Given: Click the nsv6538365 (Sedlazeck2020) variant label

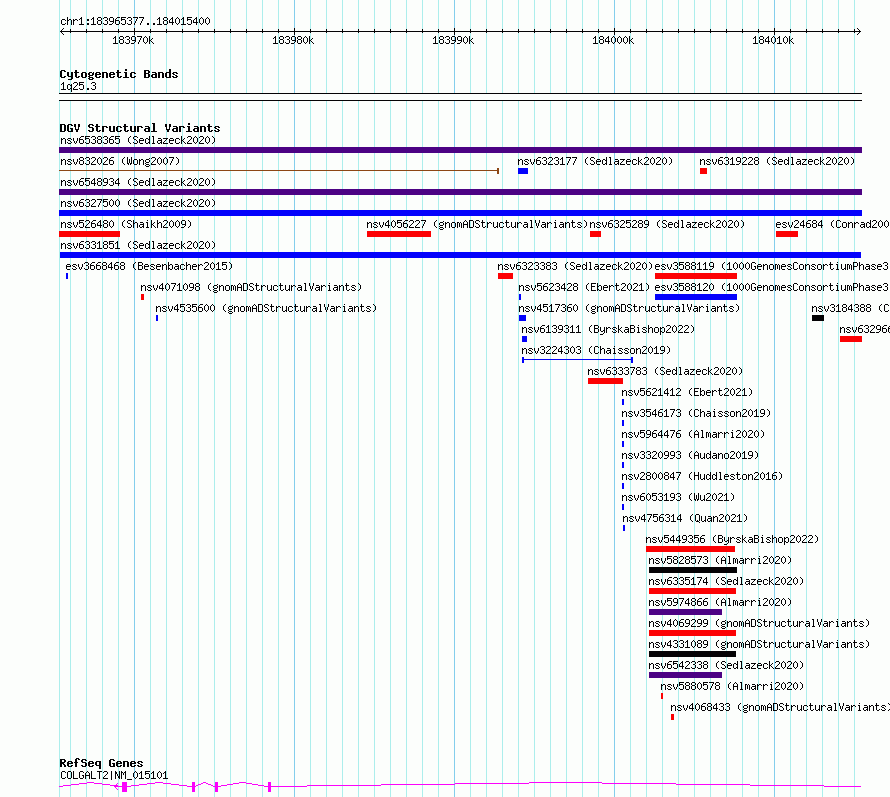Looking at the screenshot, I should click(x=138, y=140).
